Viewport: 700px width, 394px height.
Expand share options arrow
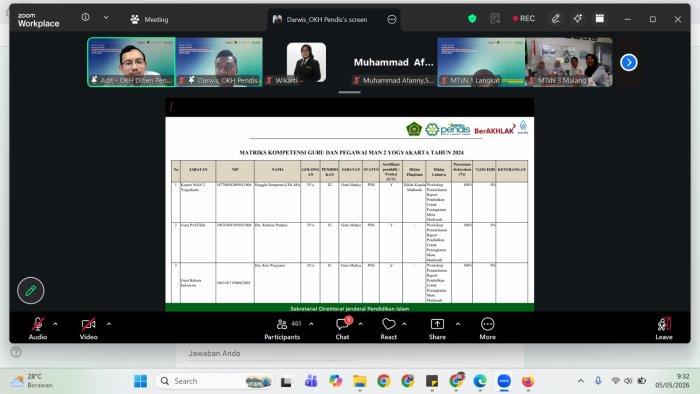click(x=458, y=324)
